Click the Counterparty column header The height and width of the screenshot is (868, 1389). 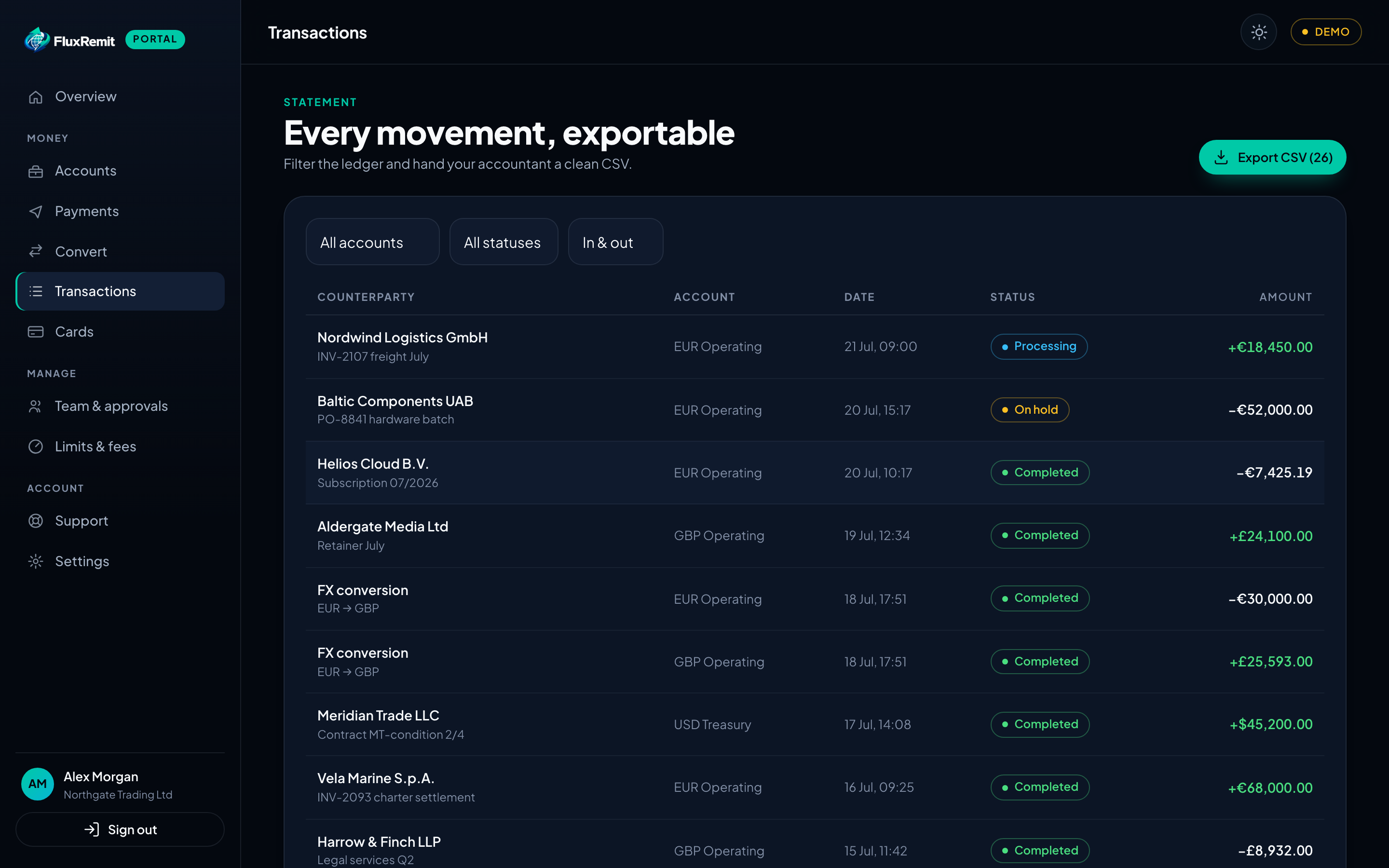(366, 298)
